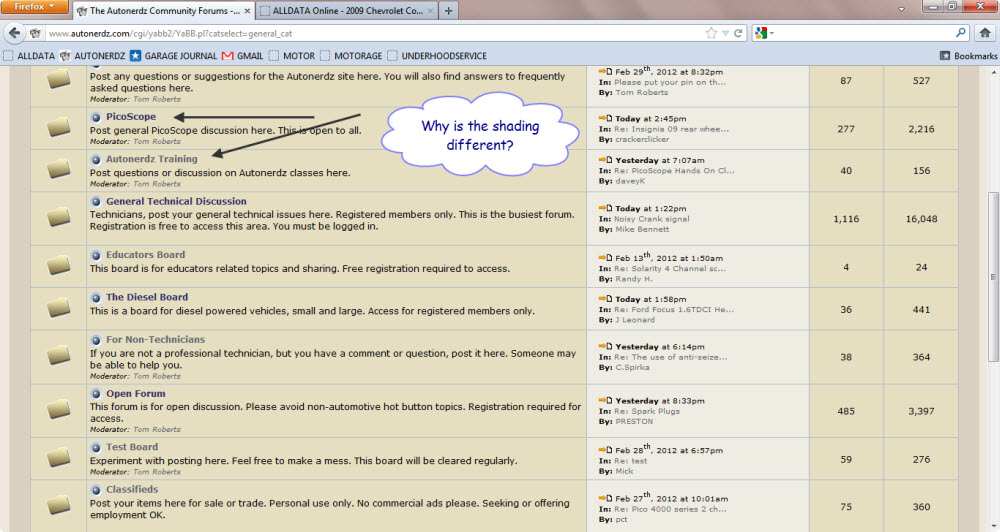
Task: Open the MOTOR bookmark
Action: coord(292,56)
